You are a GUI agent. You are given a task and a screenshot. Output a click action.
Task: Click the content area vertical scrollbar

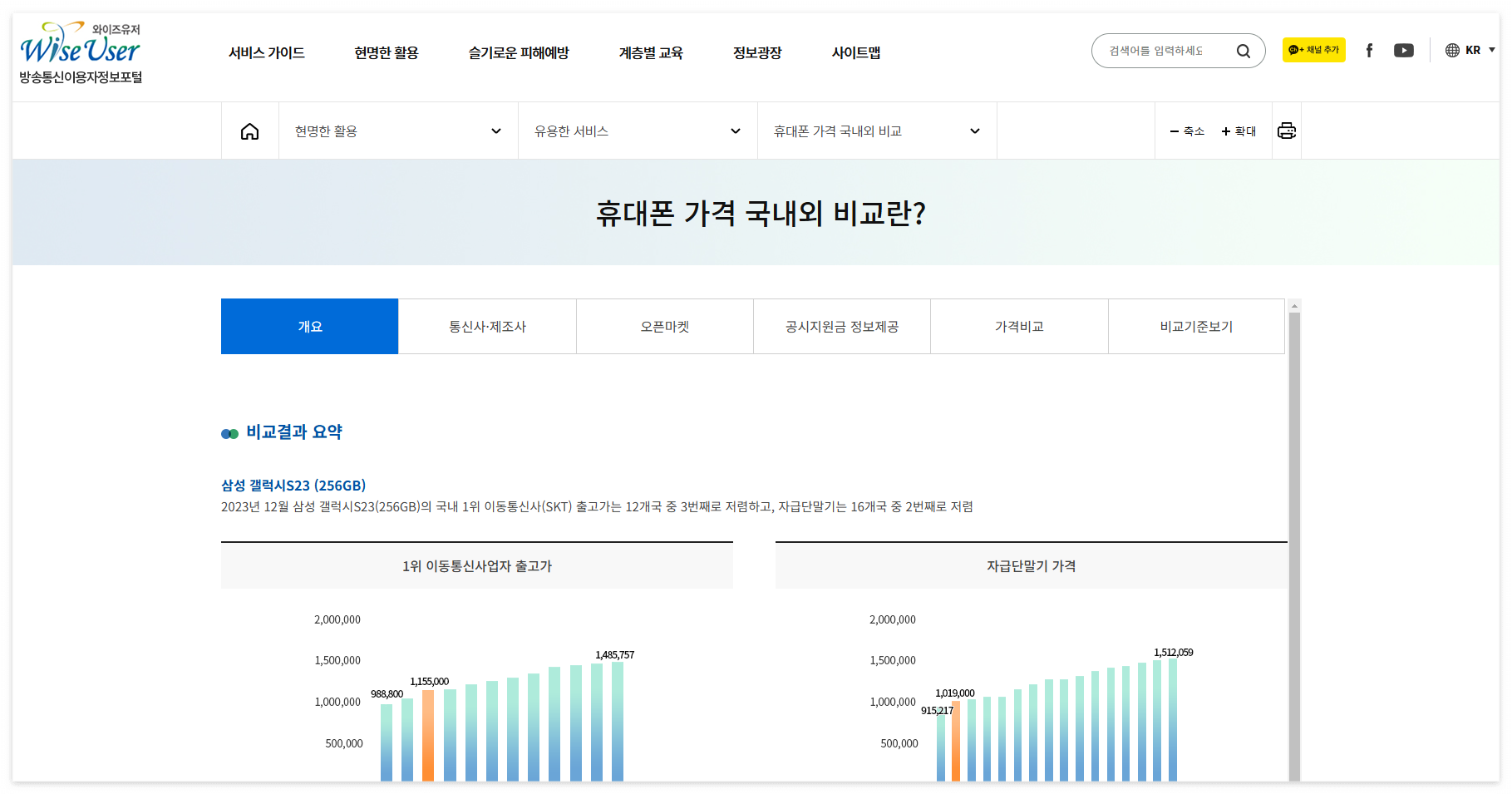[1294, 546]
